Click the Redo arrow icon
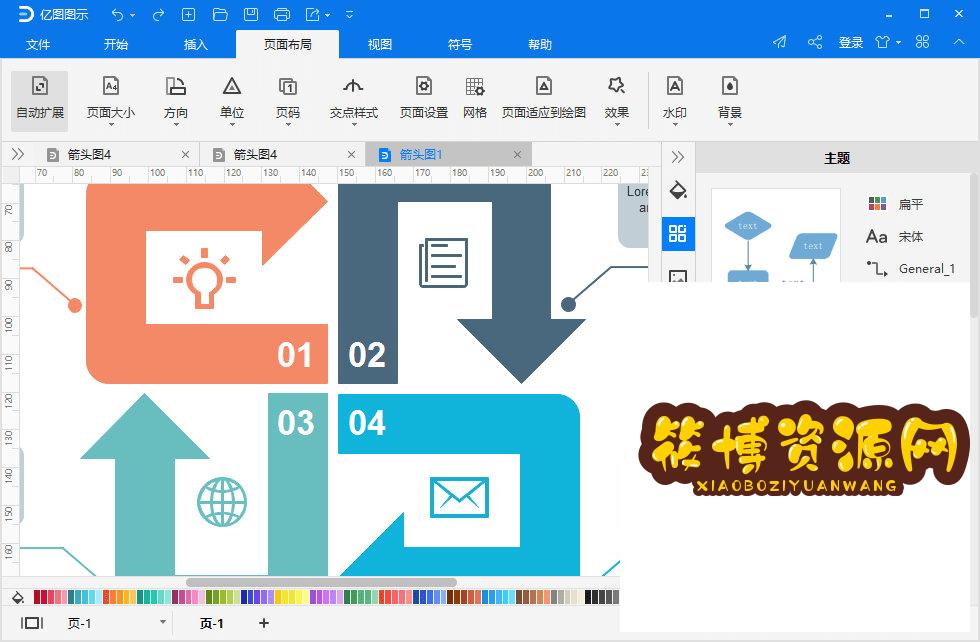 point(158,14)
